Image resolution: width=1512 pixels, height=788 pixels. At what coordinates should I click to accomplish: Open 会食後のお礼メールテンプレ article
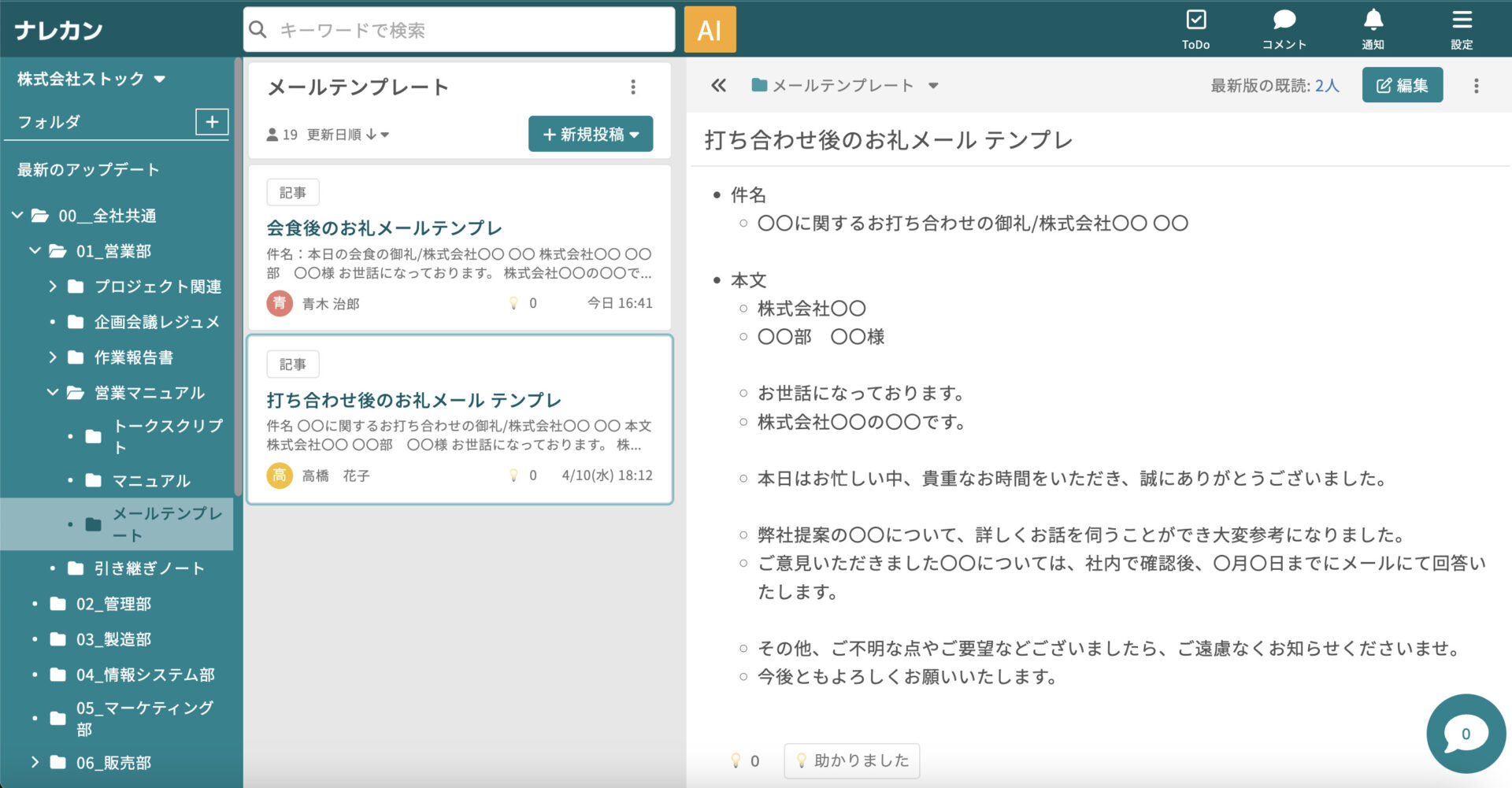click(384, 228)
